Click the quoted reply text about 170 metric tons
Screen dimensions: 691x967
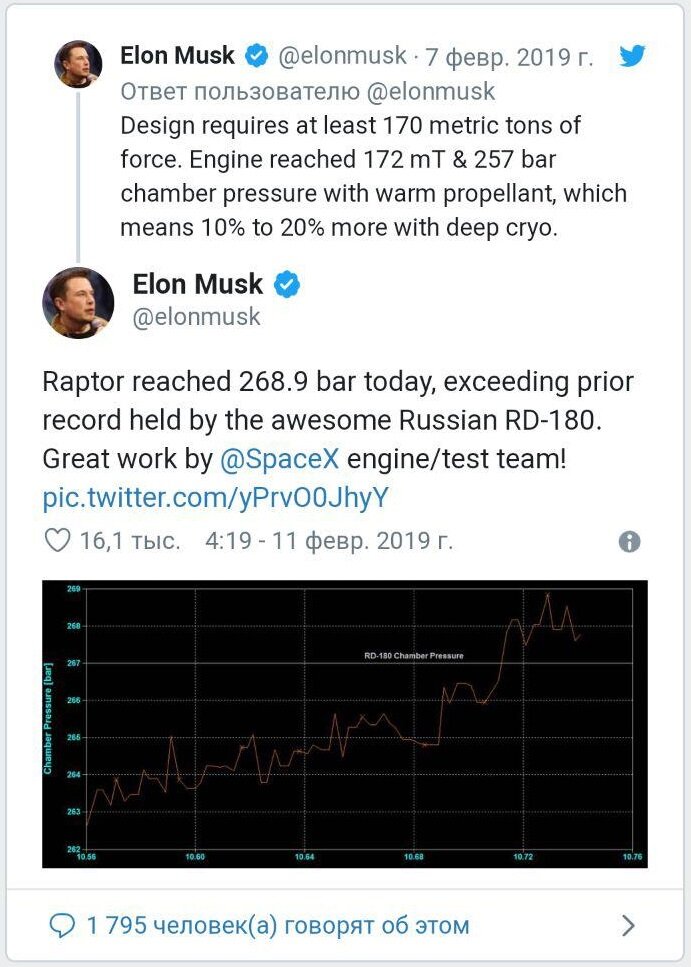click(372, 176)
